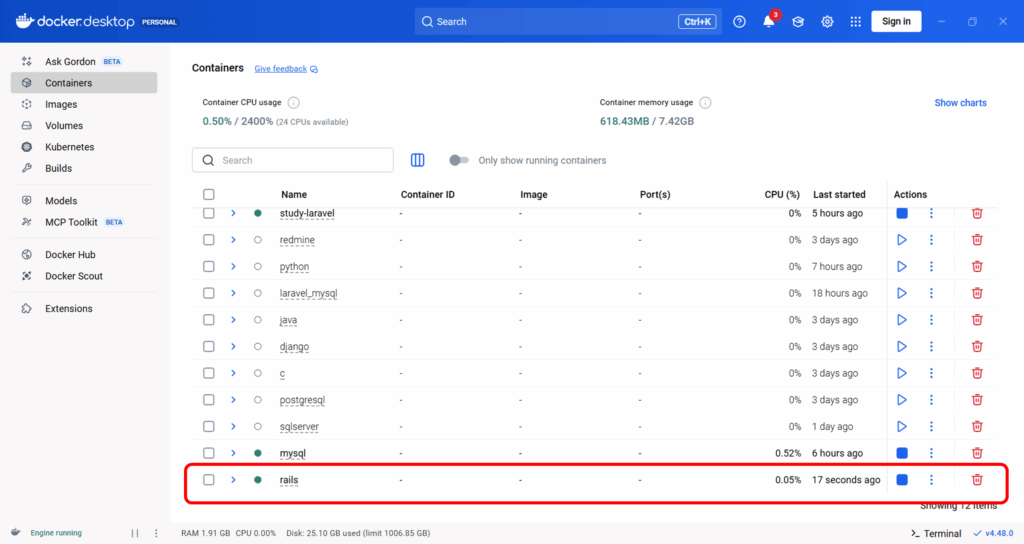Open Images in the sidebar
Screen dimensions: 1024x544
(x=61, y=104)
